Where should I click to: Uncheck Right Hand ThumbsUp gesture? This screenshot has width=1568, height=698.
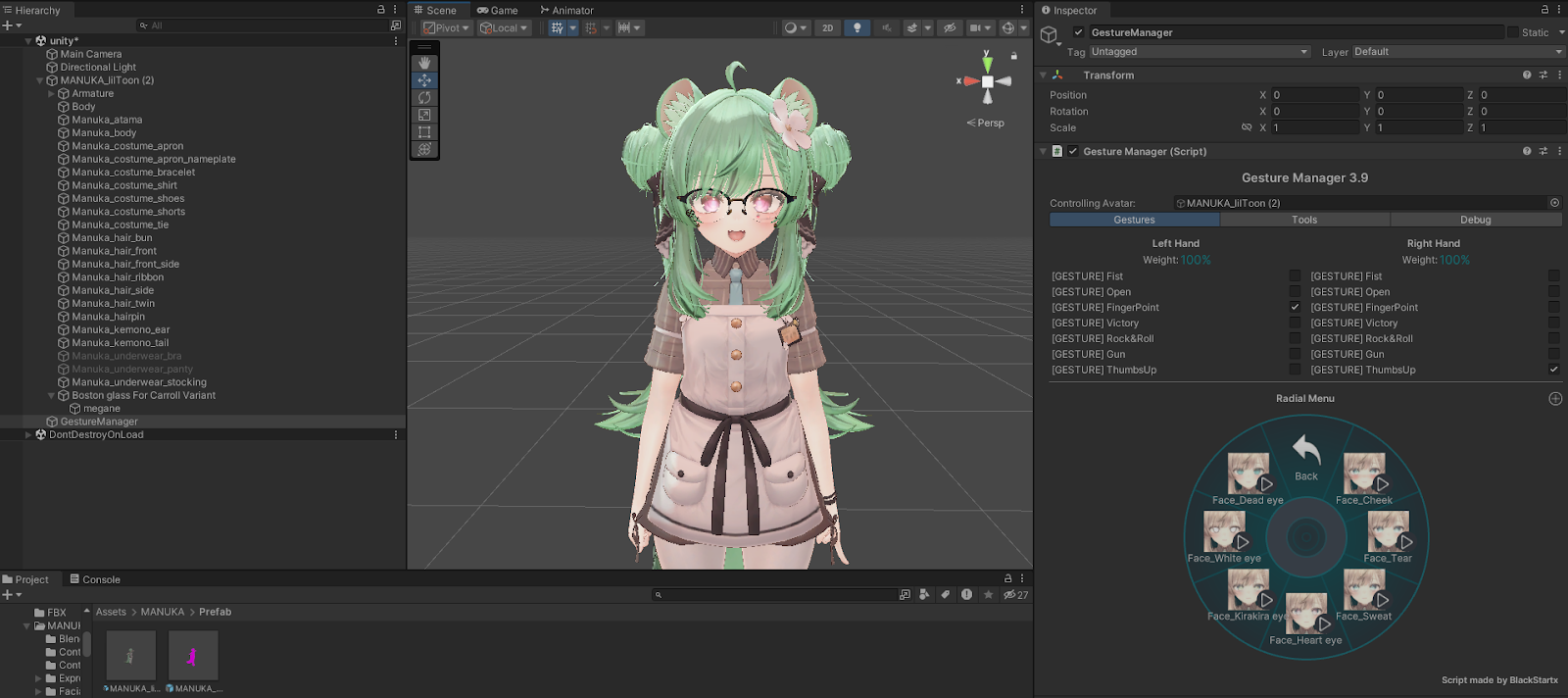pyautogui.click(x=1554, y=371)
